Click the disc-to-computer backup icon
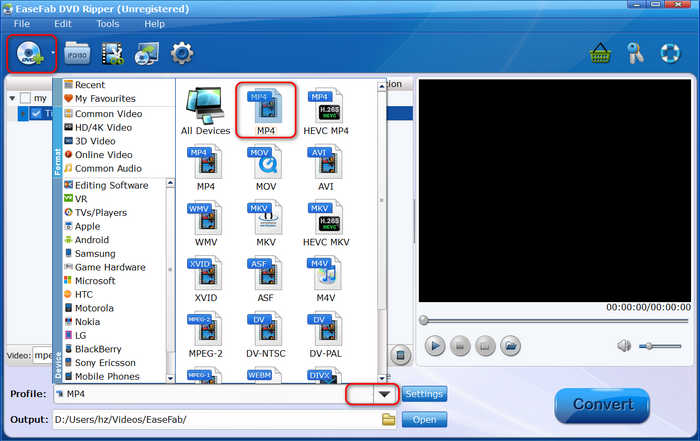This screenshot has width=700, height=441. pyautogui.click(x=147, y=54)
